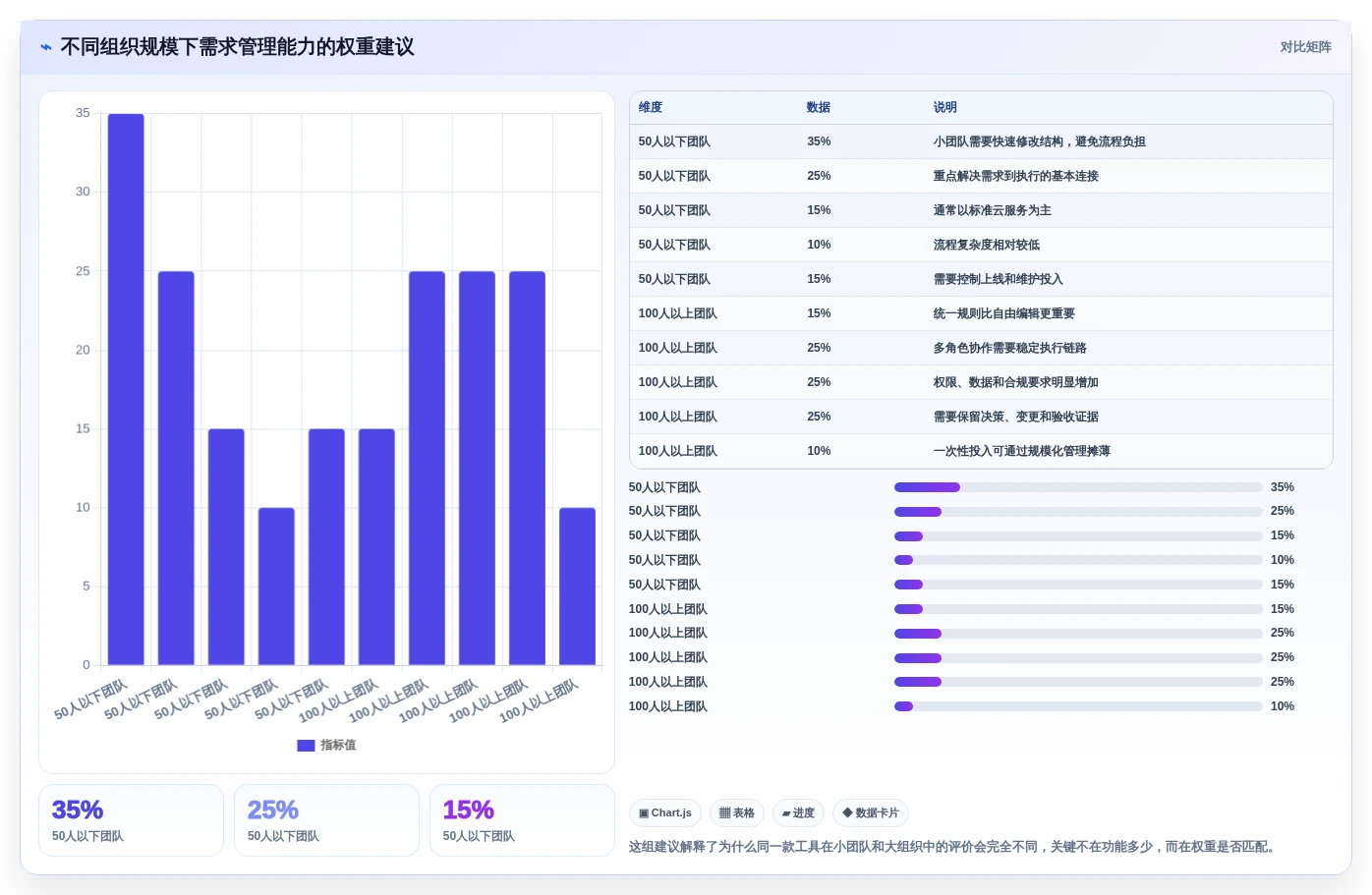Select the row 流程复杂度相对较低
The image size is (1372, 895).
click(981, 245)
